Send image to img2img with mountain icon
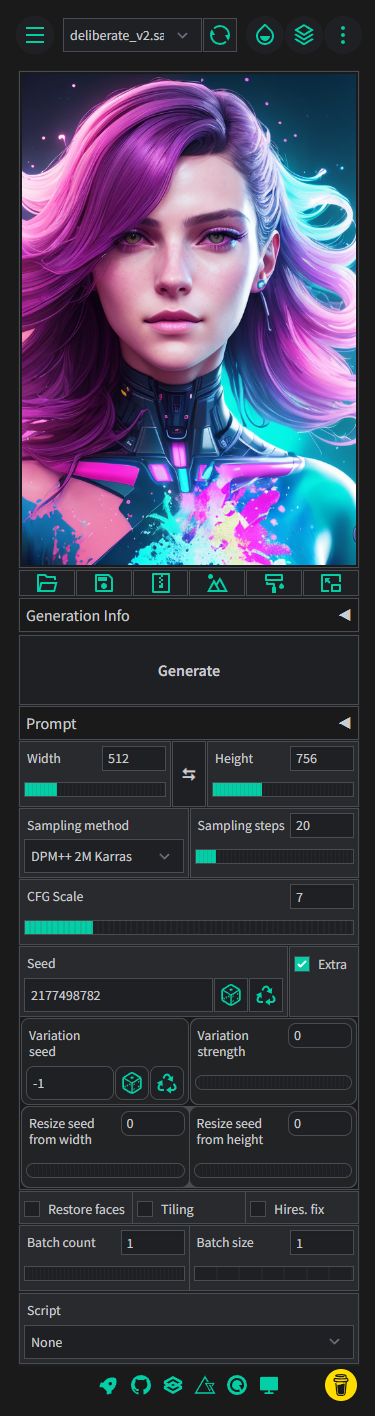This screenshot has width=375, height=1416. pyautogui.click(x=217, y=584)
